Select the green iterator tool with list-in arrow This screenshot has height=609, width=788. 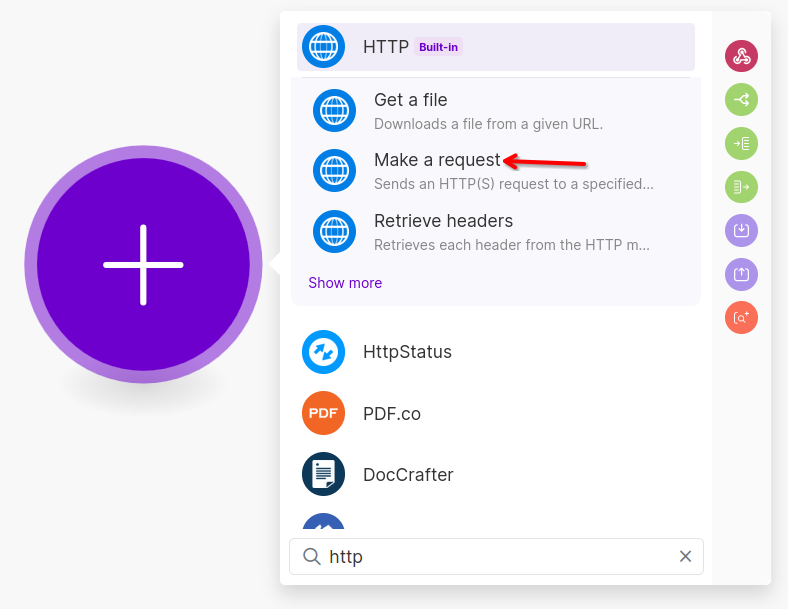point(741,143)
